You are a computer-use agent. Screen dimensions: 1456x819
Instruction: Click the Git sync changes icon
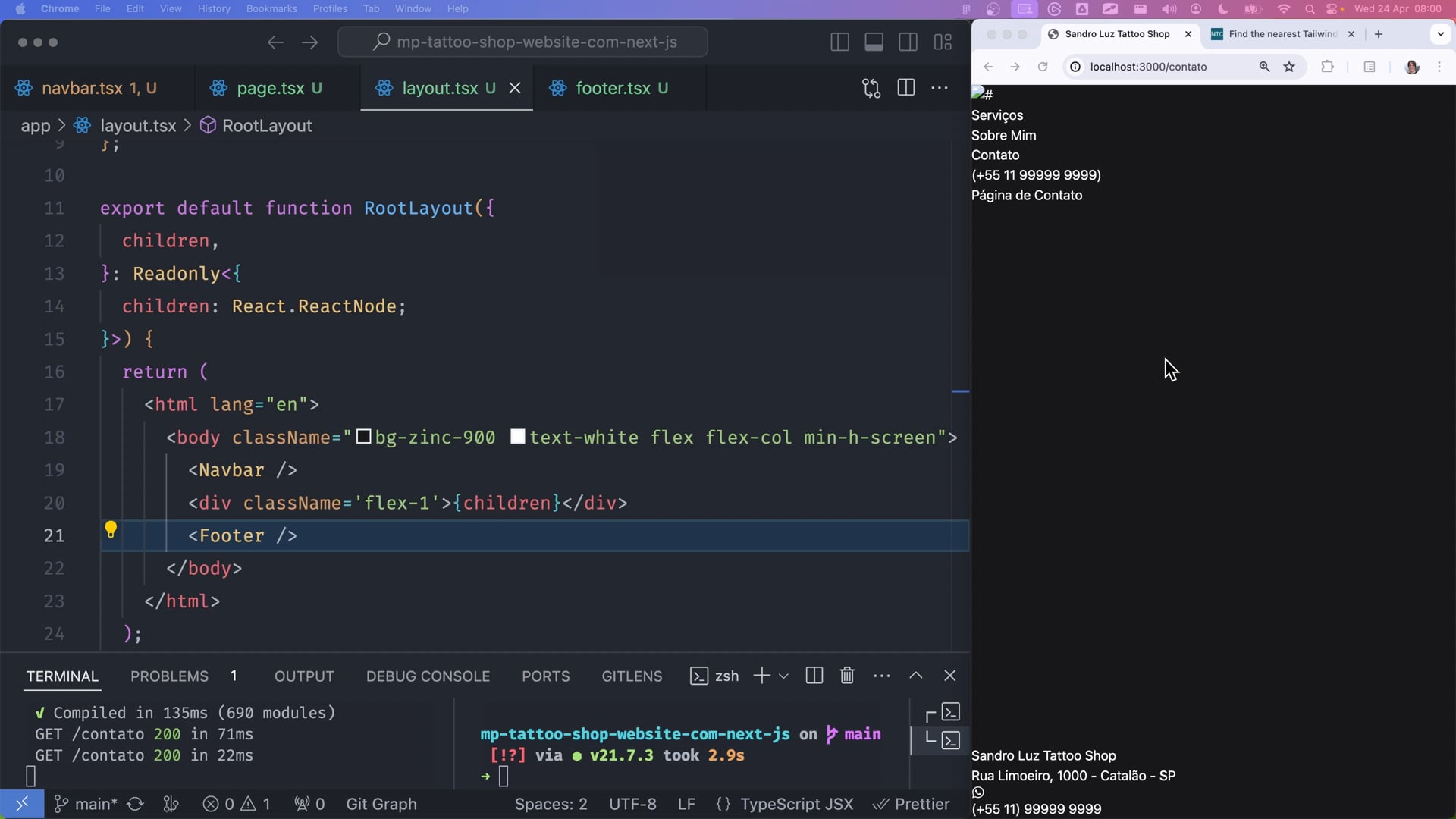coord(136,804)
